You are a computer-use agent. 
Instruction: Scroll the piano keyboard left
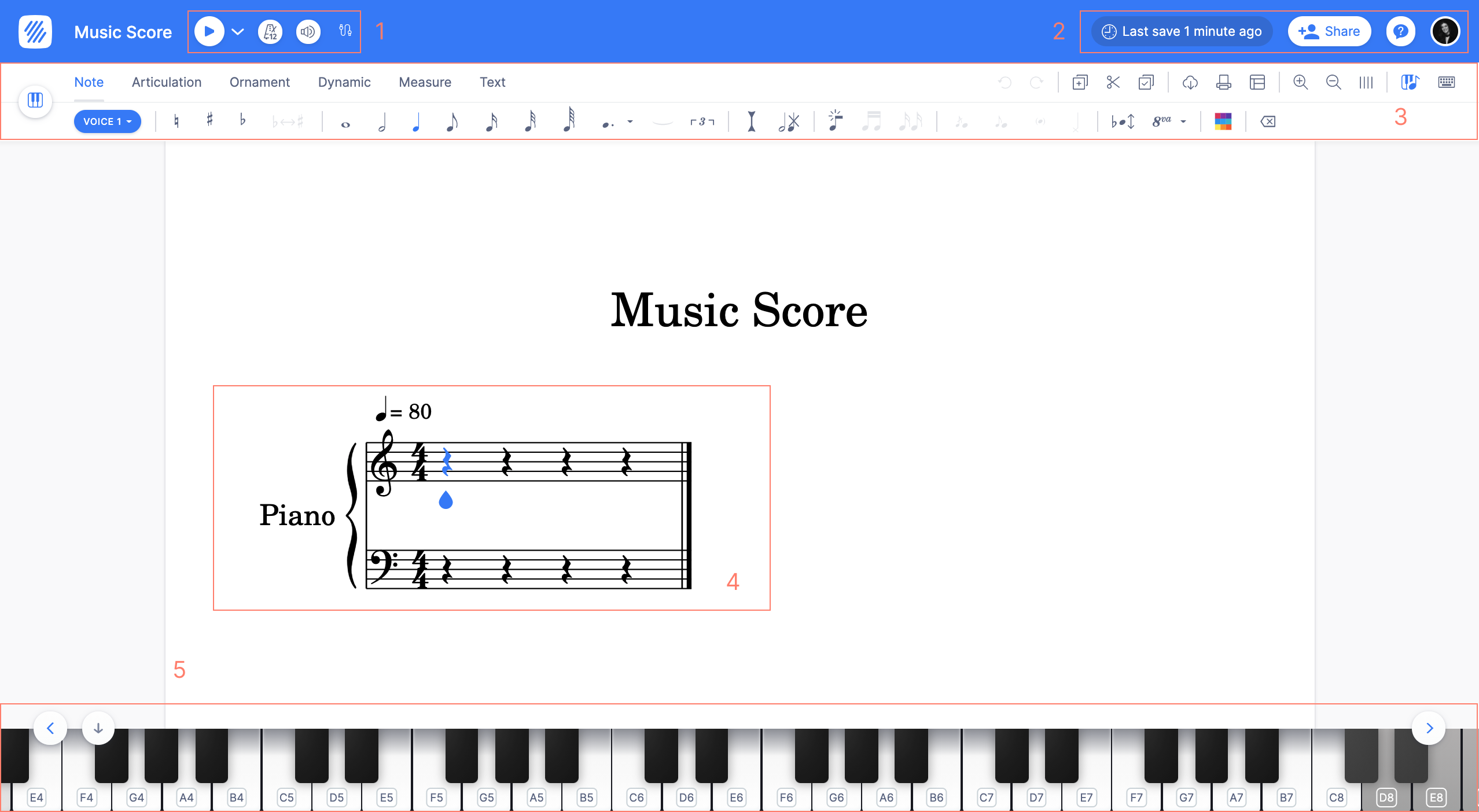coord(50,729)
